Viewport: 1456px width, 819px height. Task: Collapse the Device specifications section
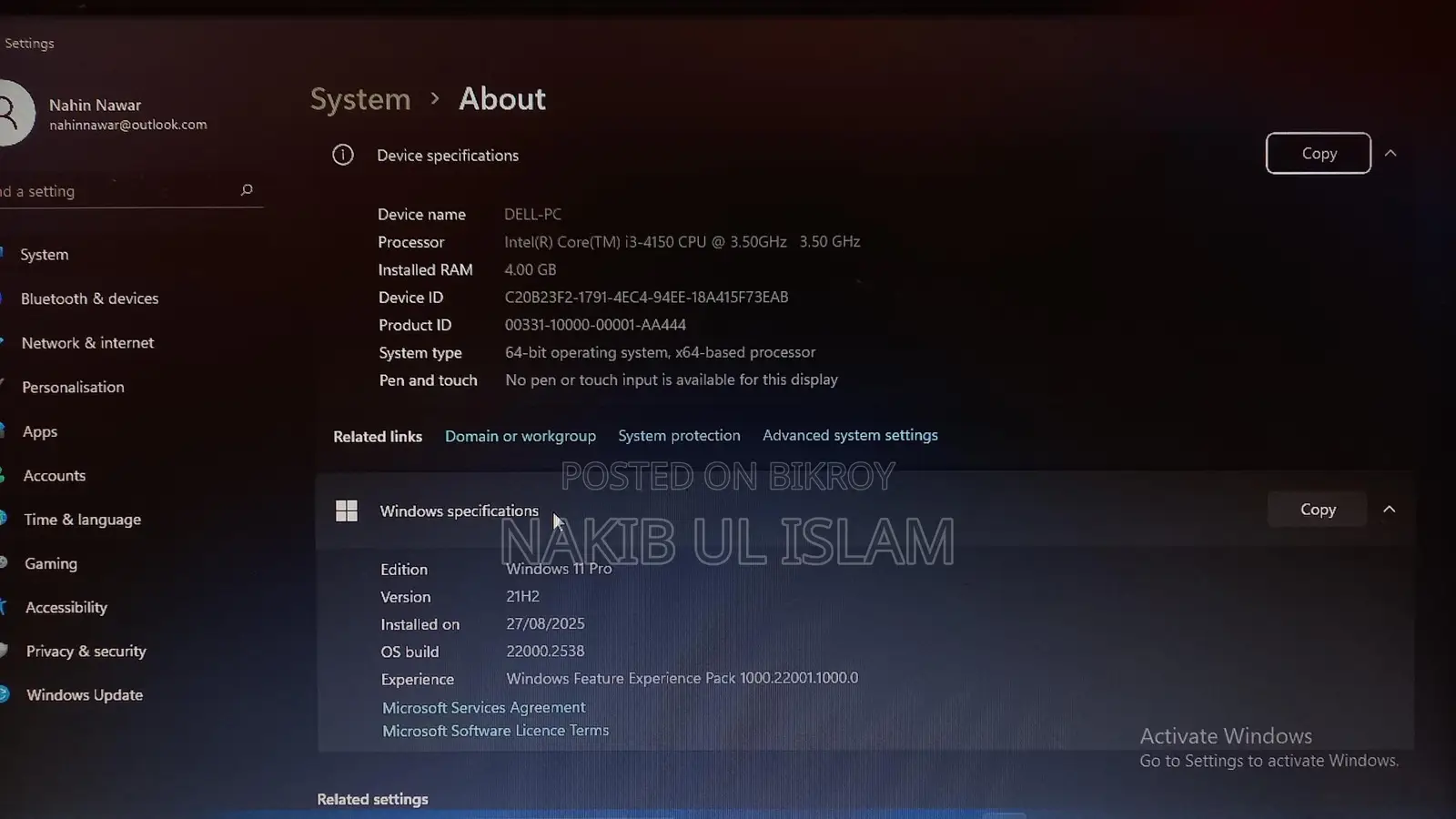pos(1390,153)
